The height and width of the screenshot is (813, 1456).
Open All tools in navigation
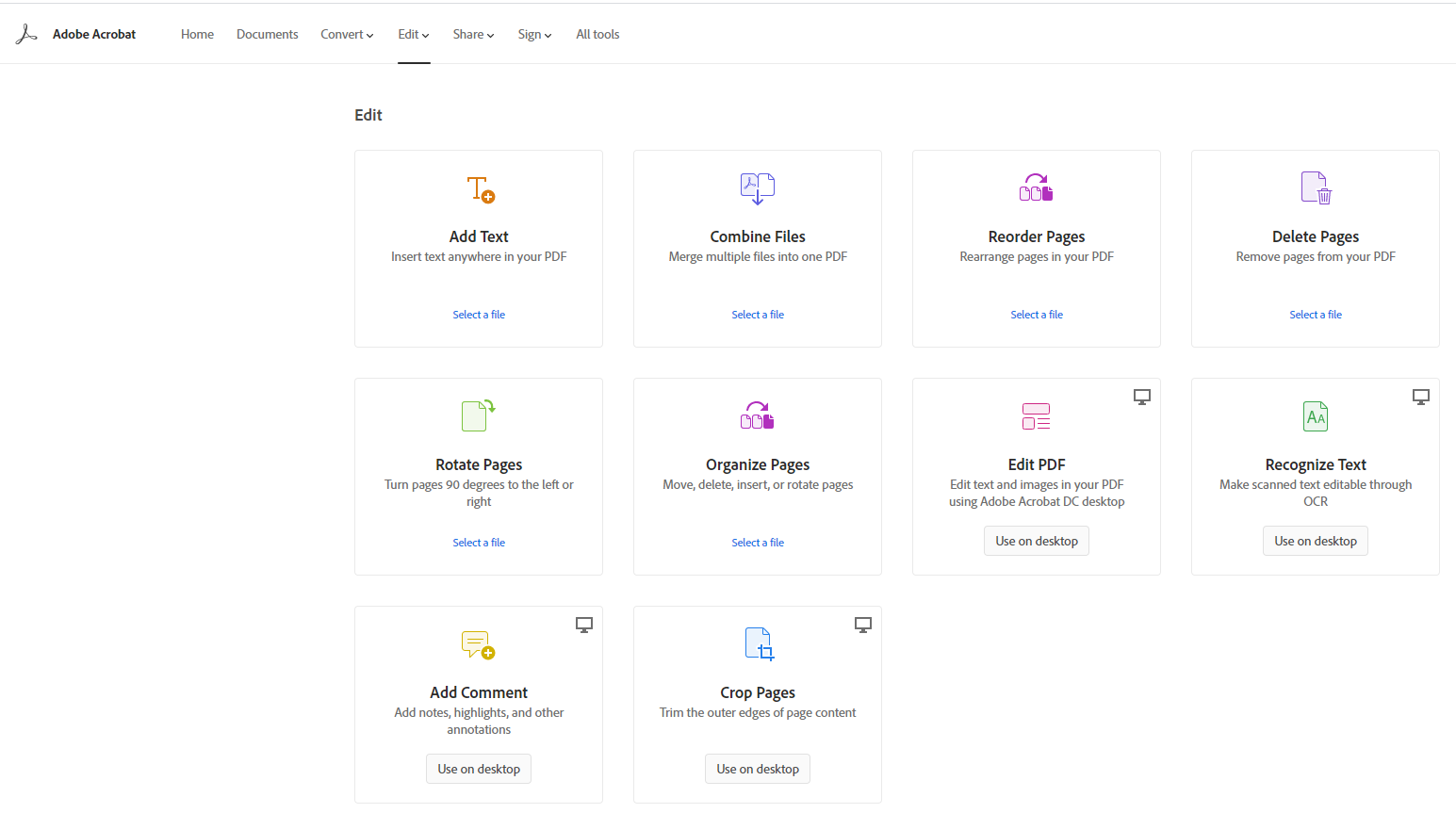[597, 34]
